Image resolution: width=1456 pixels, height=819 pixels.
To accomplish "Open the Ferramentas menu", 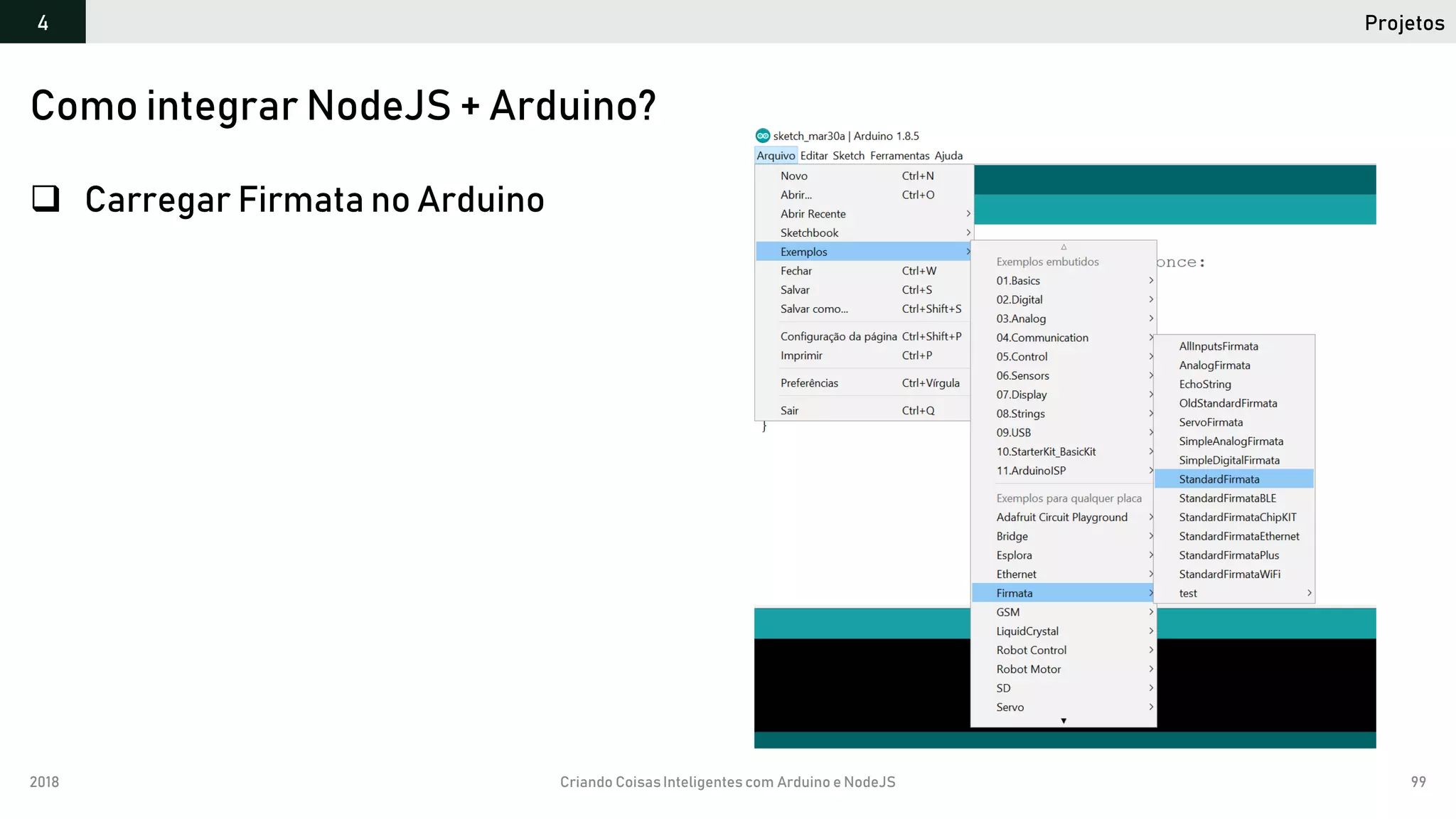I will click(899, 156).
